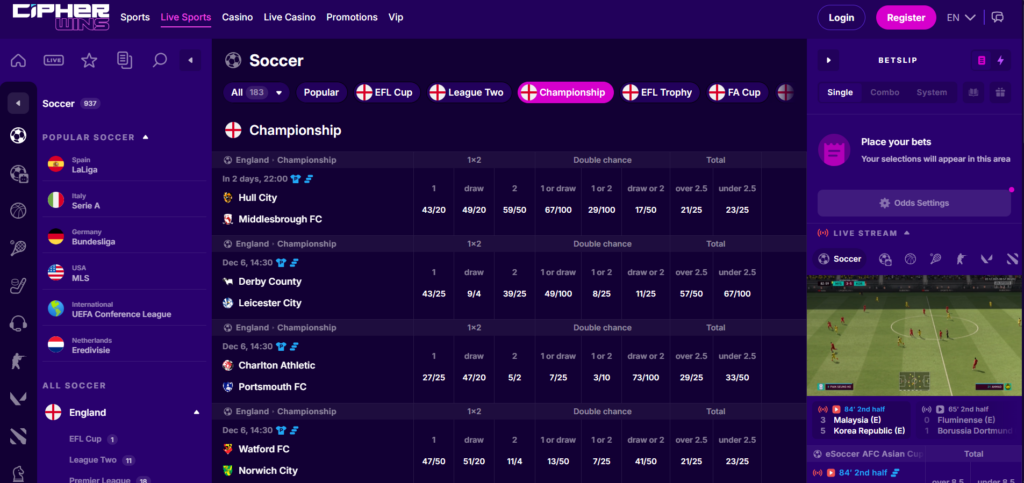Open favorites star icon
Screen dimensions: 1024x483
coord(89,61)
